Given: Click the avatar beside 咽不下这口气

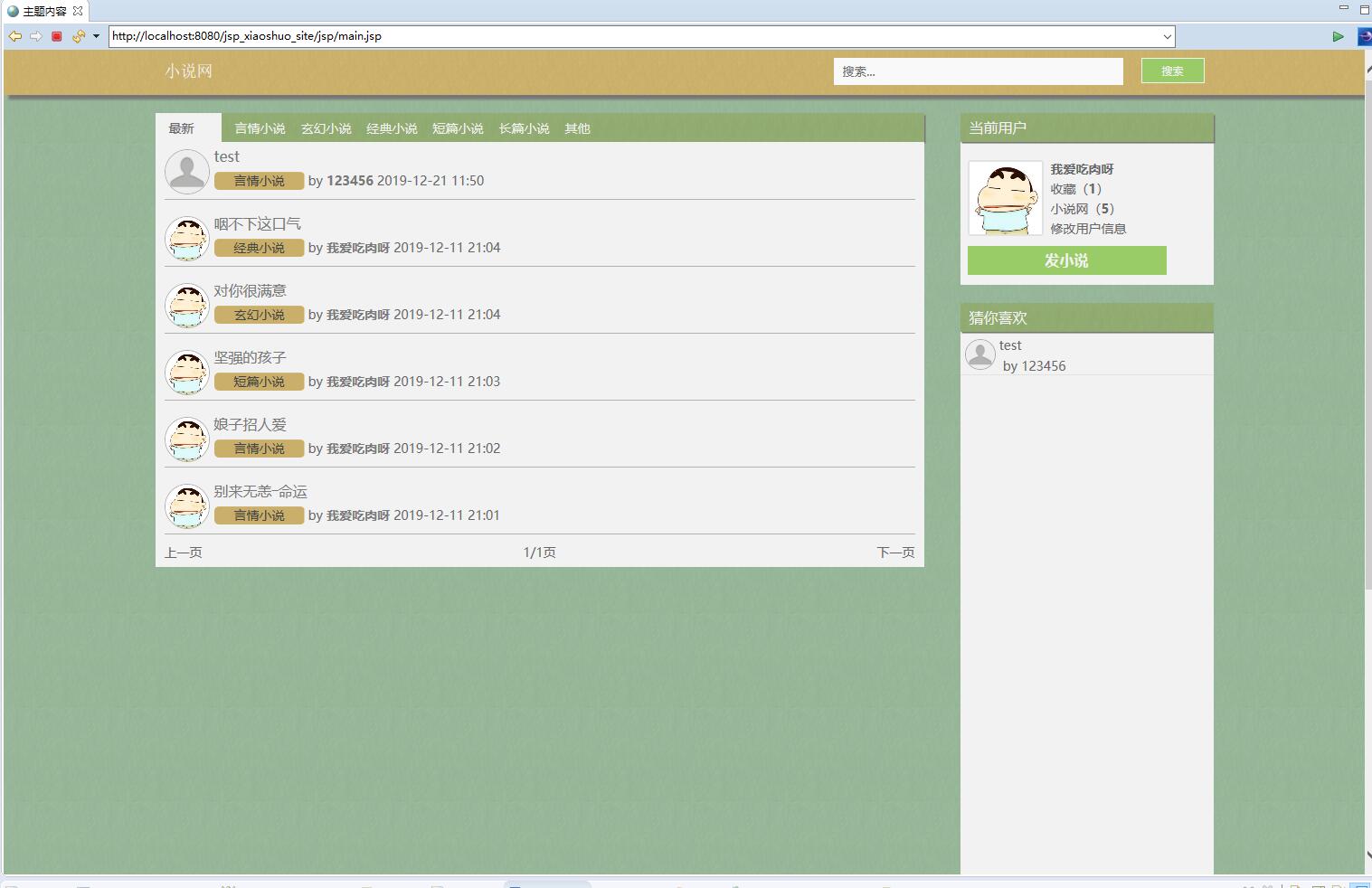Looking at the screenshot, I should click(x=187, y=239).
